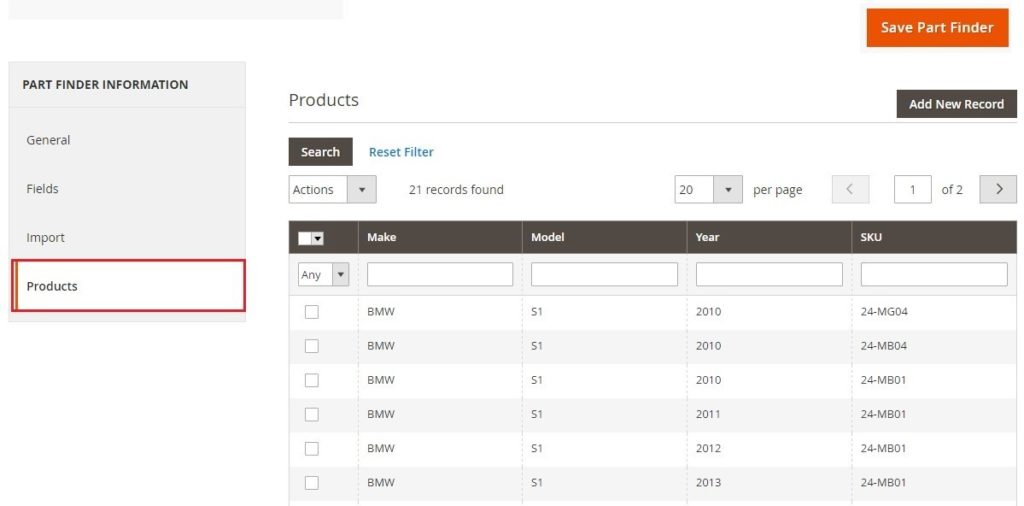The height and width of the screenshot is (506, 1024).
Task: Switch to the Fields tab
Action: pos(42,189)
